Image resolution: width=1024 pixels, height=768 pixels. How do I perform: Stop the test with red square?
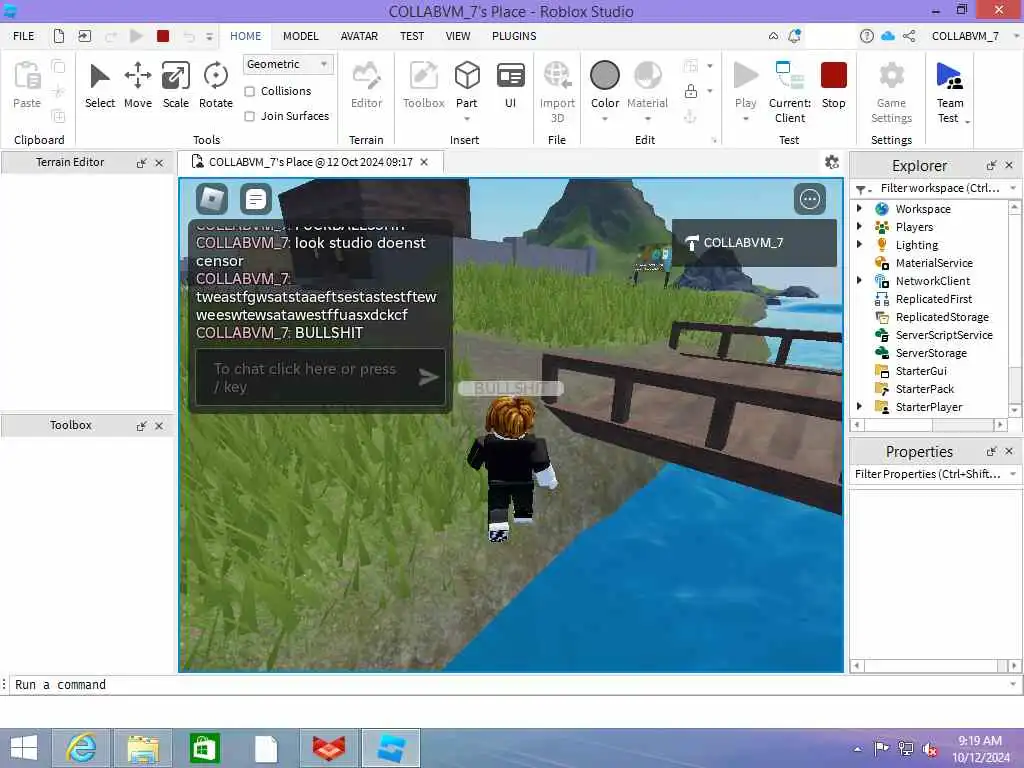(833, 76)
